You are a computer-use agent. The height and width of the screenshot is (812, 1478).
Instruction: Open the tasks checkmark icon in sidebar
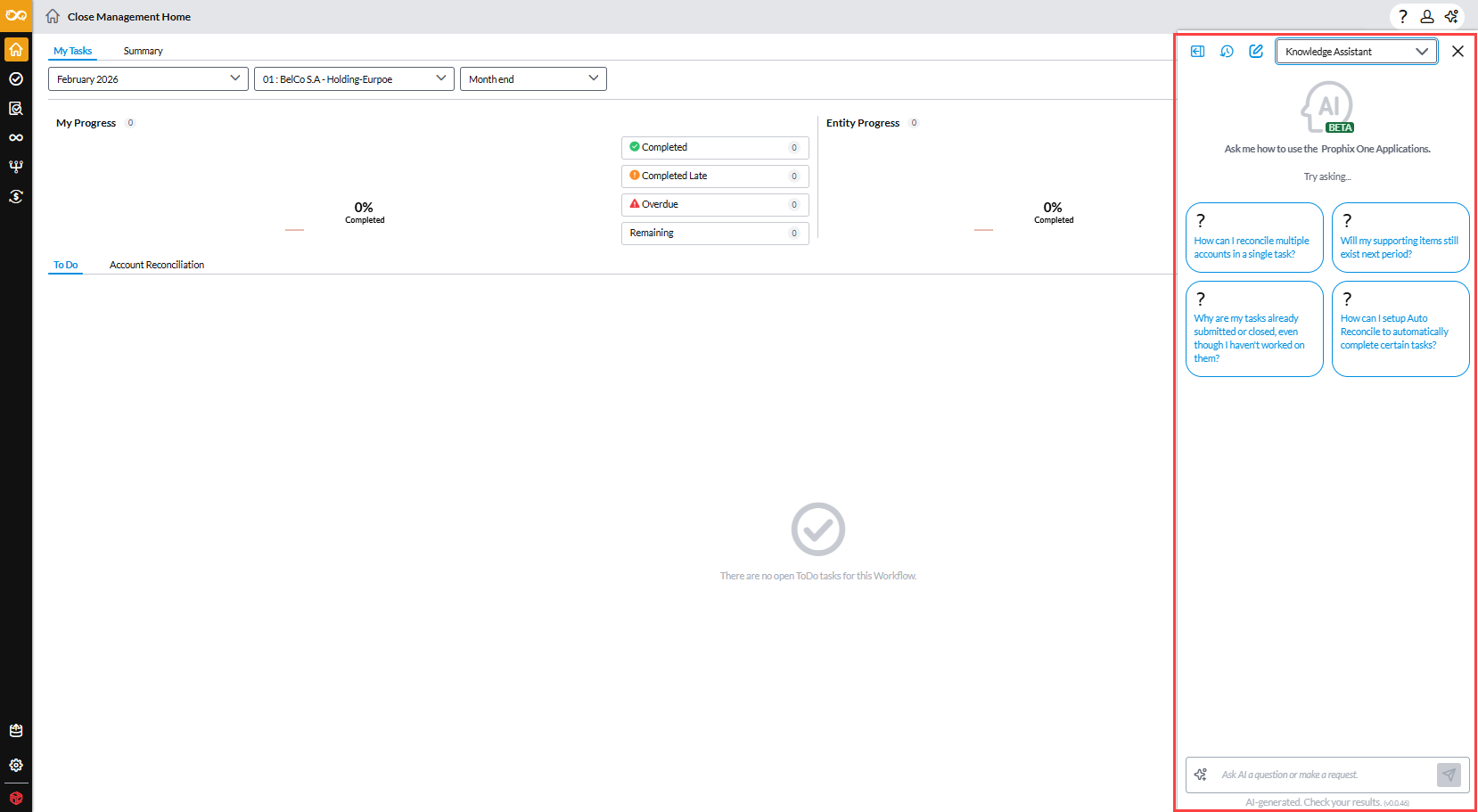16,79
